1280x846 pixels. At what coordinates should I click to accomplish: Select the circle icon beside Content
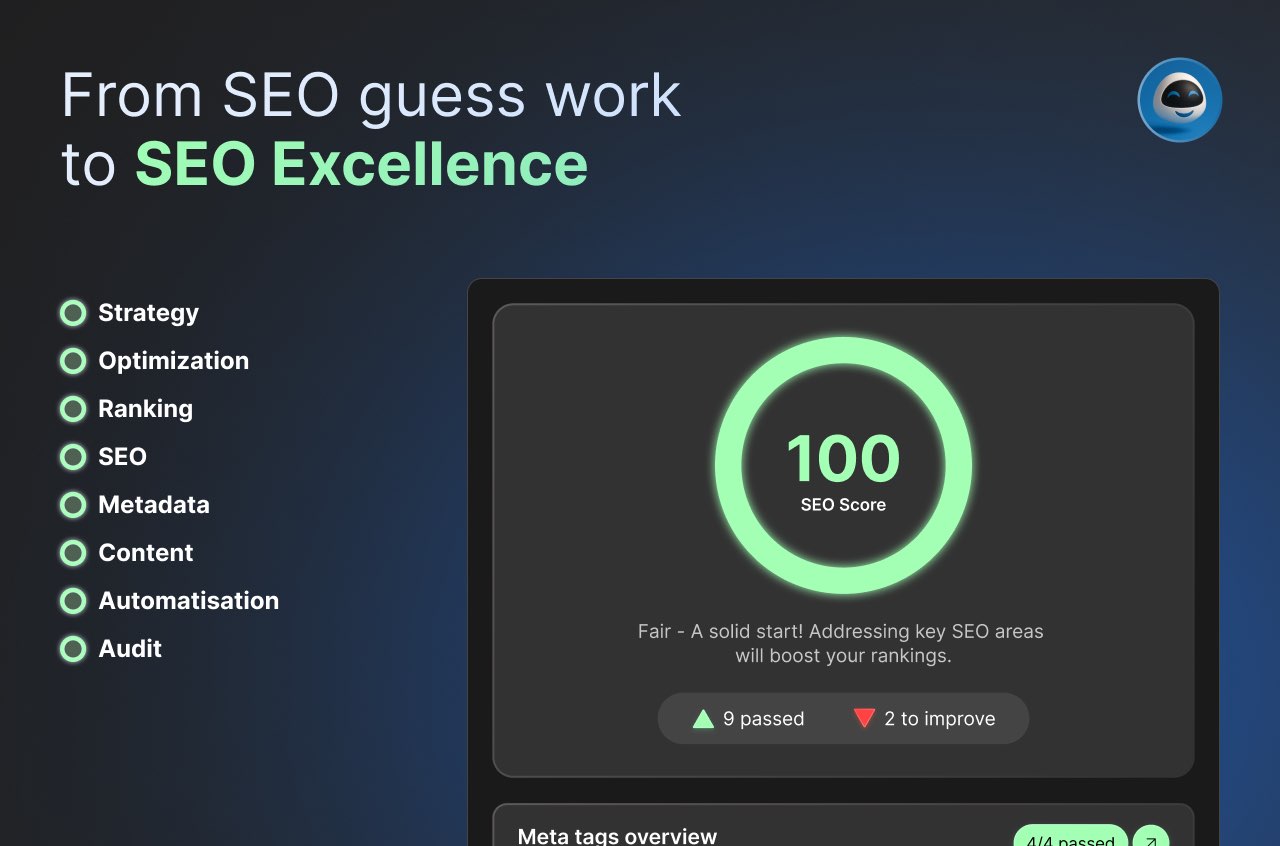click(x=73, y=553)
